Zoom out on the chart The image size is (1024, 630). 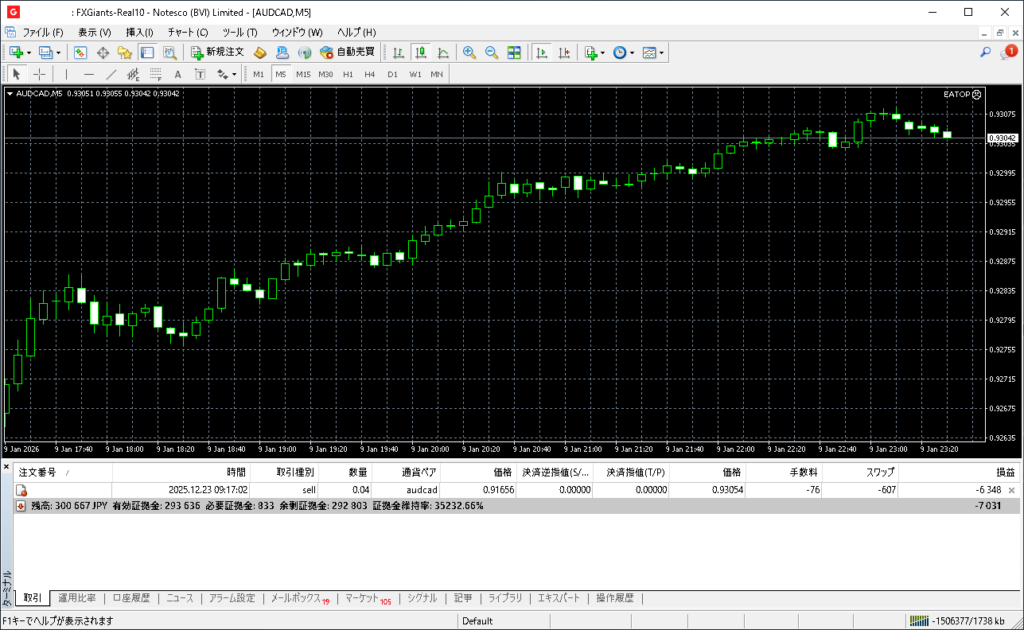click(491, 52)
